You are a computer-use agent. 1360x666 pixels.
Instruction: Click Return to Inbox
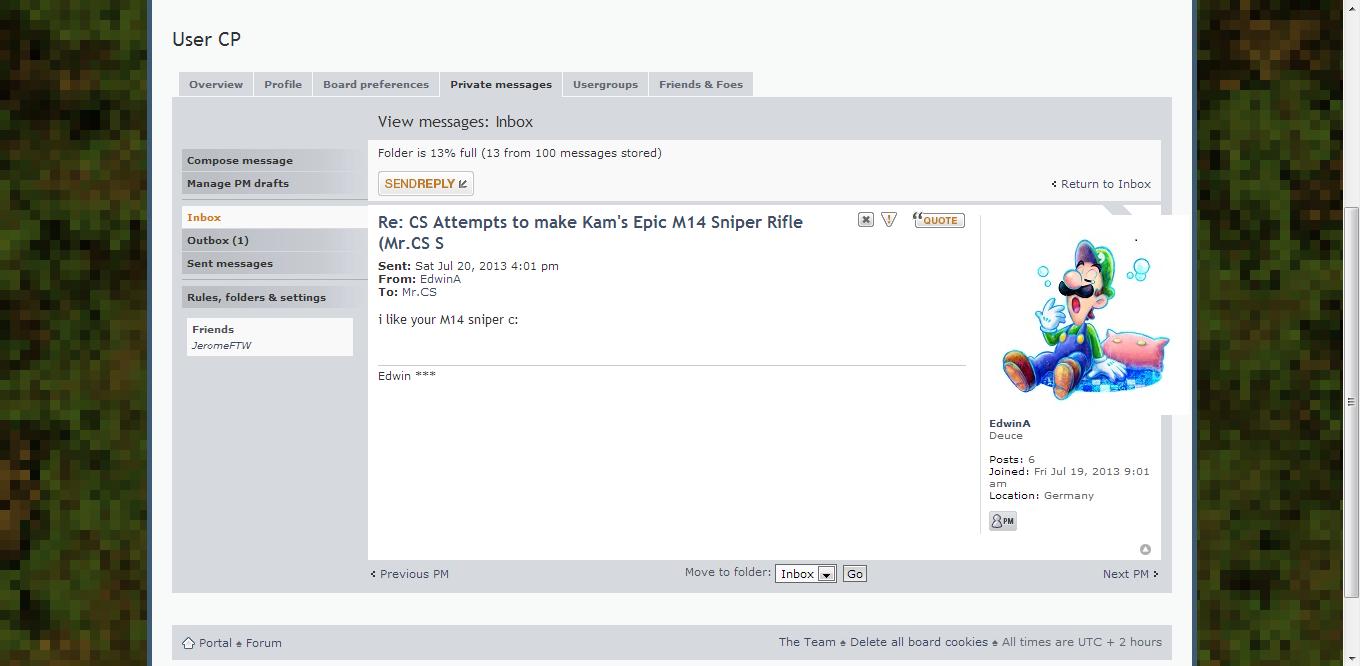tap(1105, 184)
